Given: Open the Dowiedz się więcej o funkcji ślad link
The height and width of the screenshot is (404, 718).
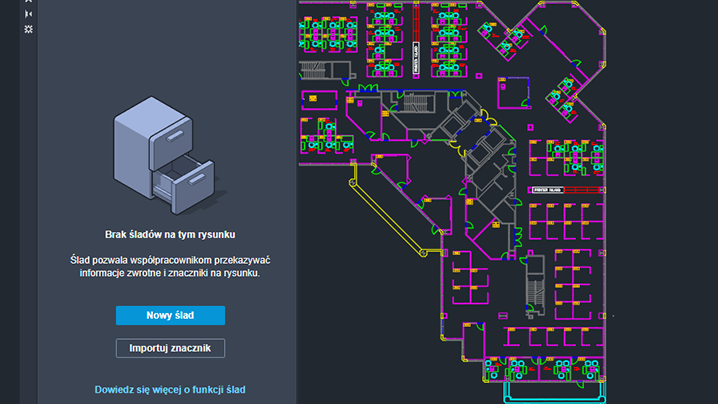Looking at the screenshot, I should click(x=170, y=390).
